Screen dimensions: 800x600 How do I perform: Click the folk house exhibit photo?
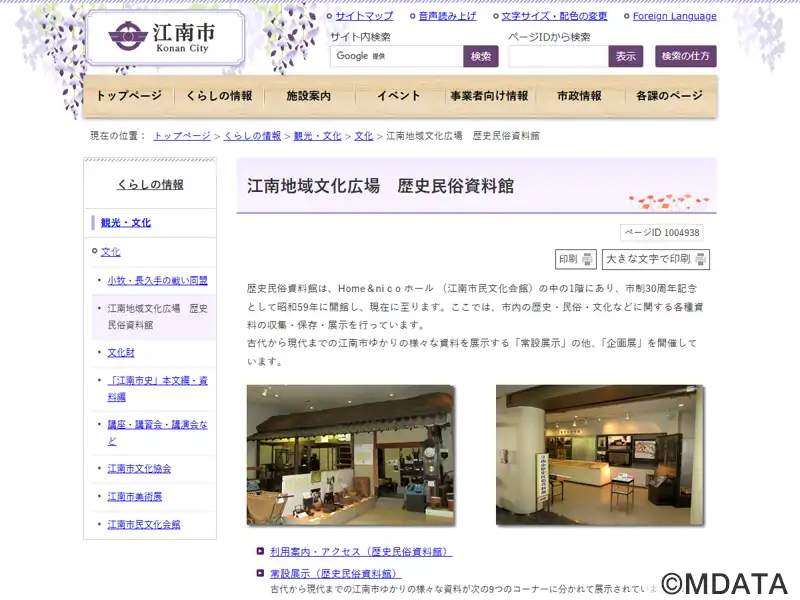click(x=351, y=455)
